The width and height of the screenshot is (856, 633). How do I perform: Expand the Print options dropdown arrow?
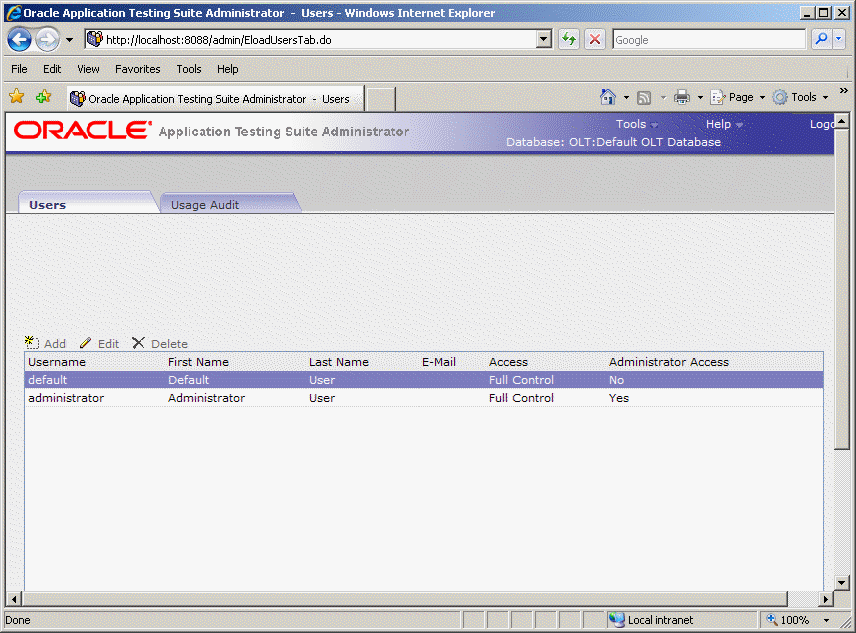(x=700, y=98)
